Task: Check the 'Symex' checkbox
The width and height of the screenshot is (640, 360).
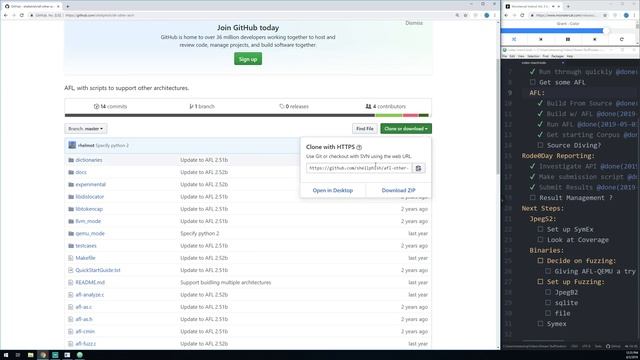Action: pos(540,324)
